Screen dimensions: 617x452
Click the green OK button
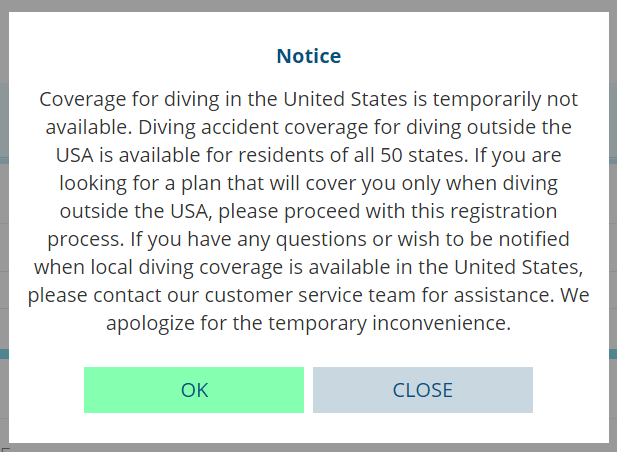pos(193,390)
